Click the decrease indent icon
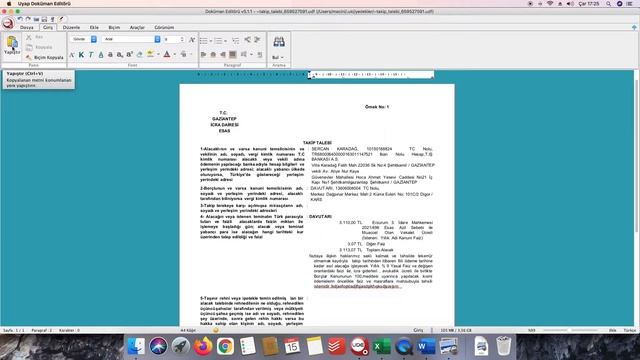The width and height of the screenshot is (640, 360). point(247,40)
